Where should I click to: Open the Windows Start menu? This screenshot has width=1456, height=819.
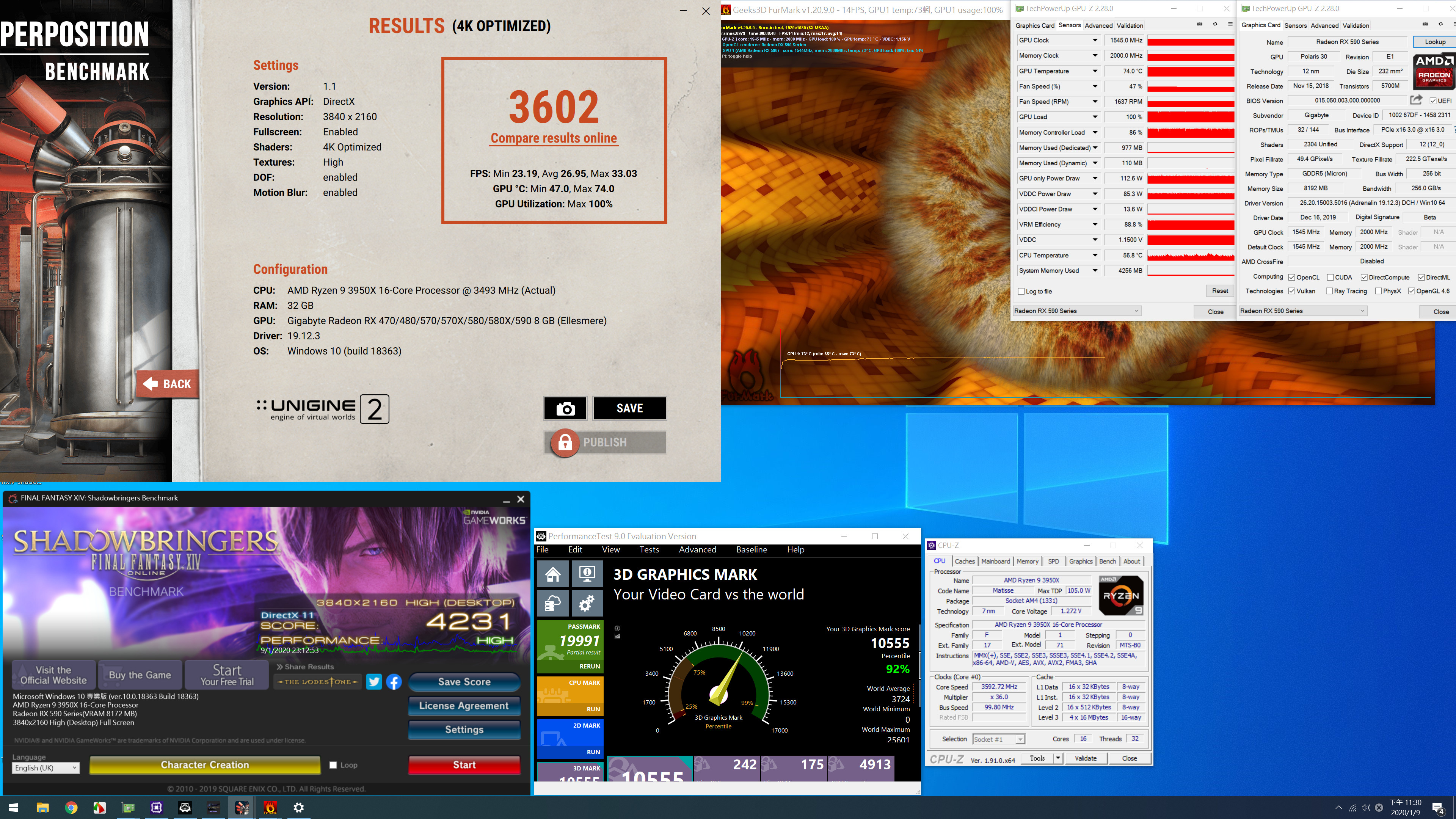(x=14, y=807)
